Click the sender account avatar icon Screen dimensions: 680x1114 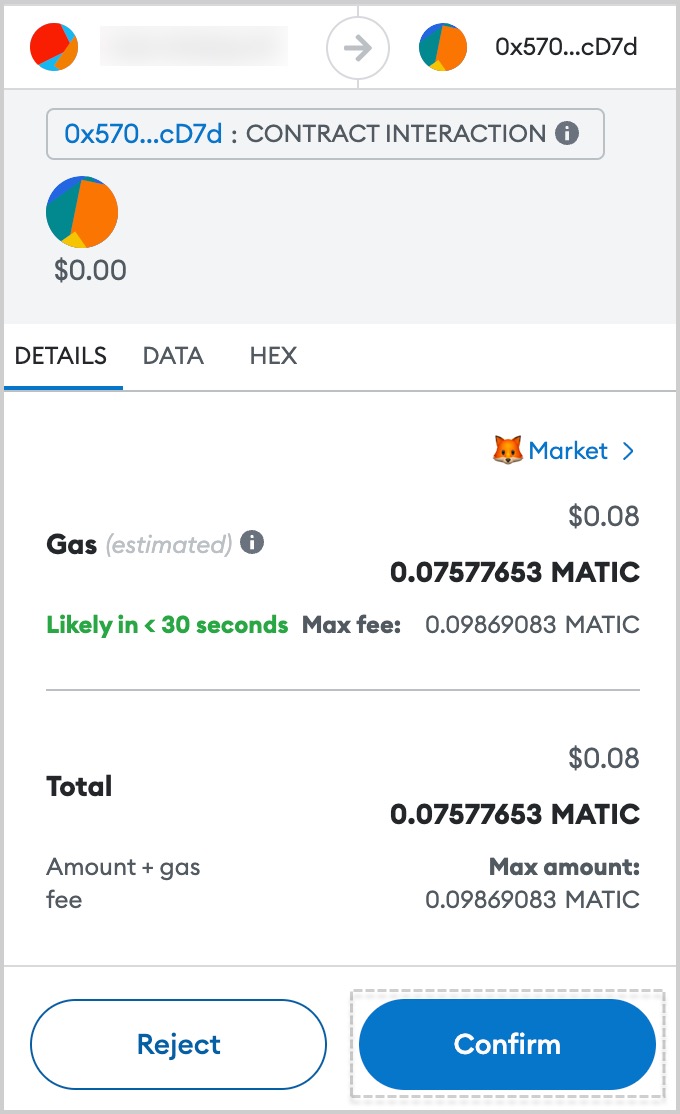point(54,47)
